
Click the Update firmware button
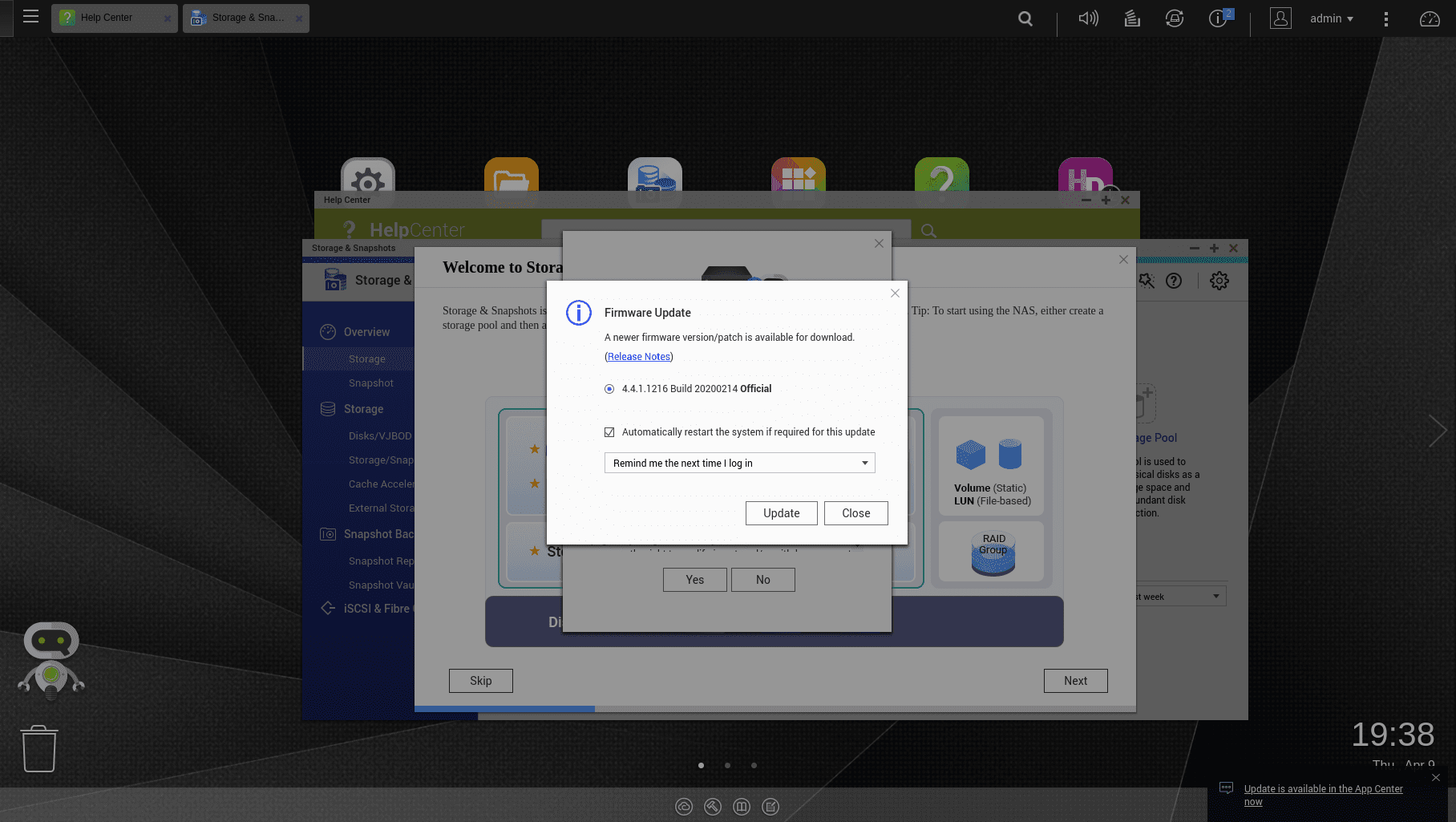[x=781, y=513]
